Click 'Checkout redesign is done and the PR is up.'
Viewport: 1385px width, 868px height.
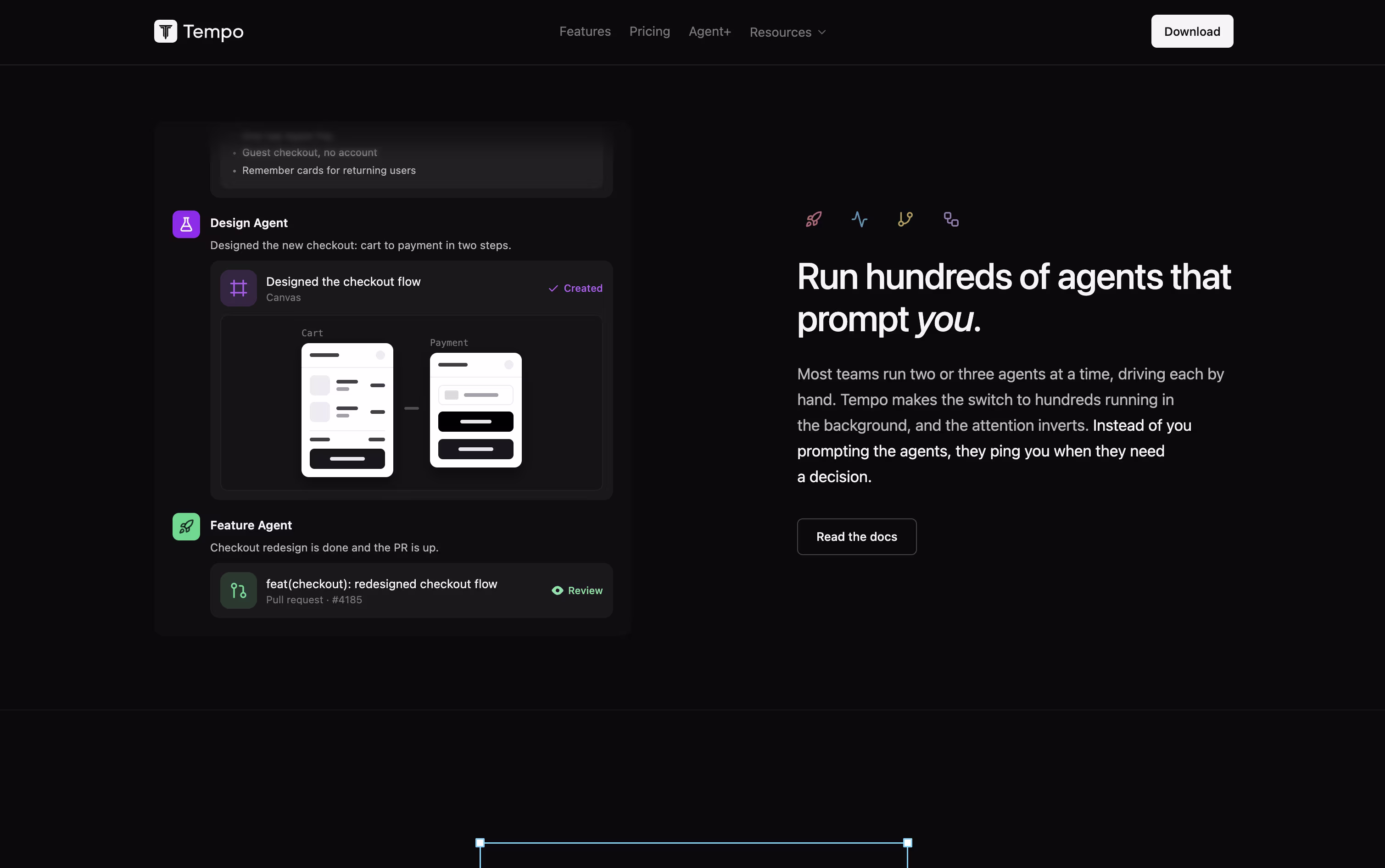pyautogui.click(x=324, y=548)
